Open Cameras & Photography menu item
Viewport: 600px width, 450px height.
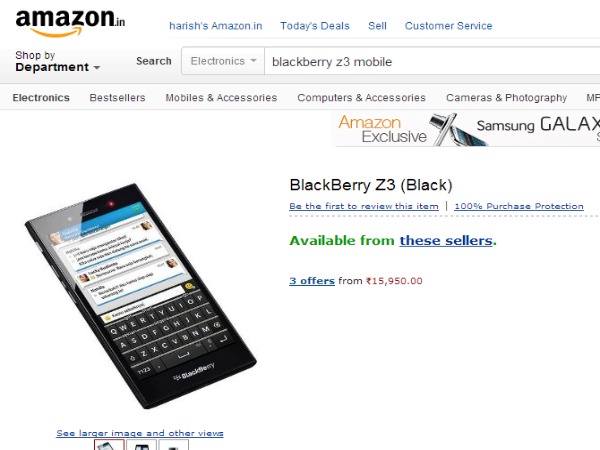[506, 98]
